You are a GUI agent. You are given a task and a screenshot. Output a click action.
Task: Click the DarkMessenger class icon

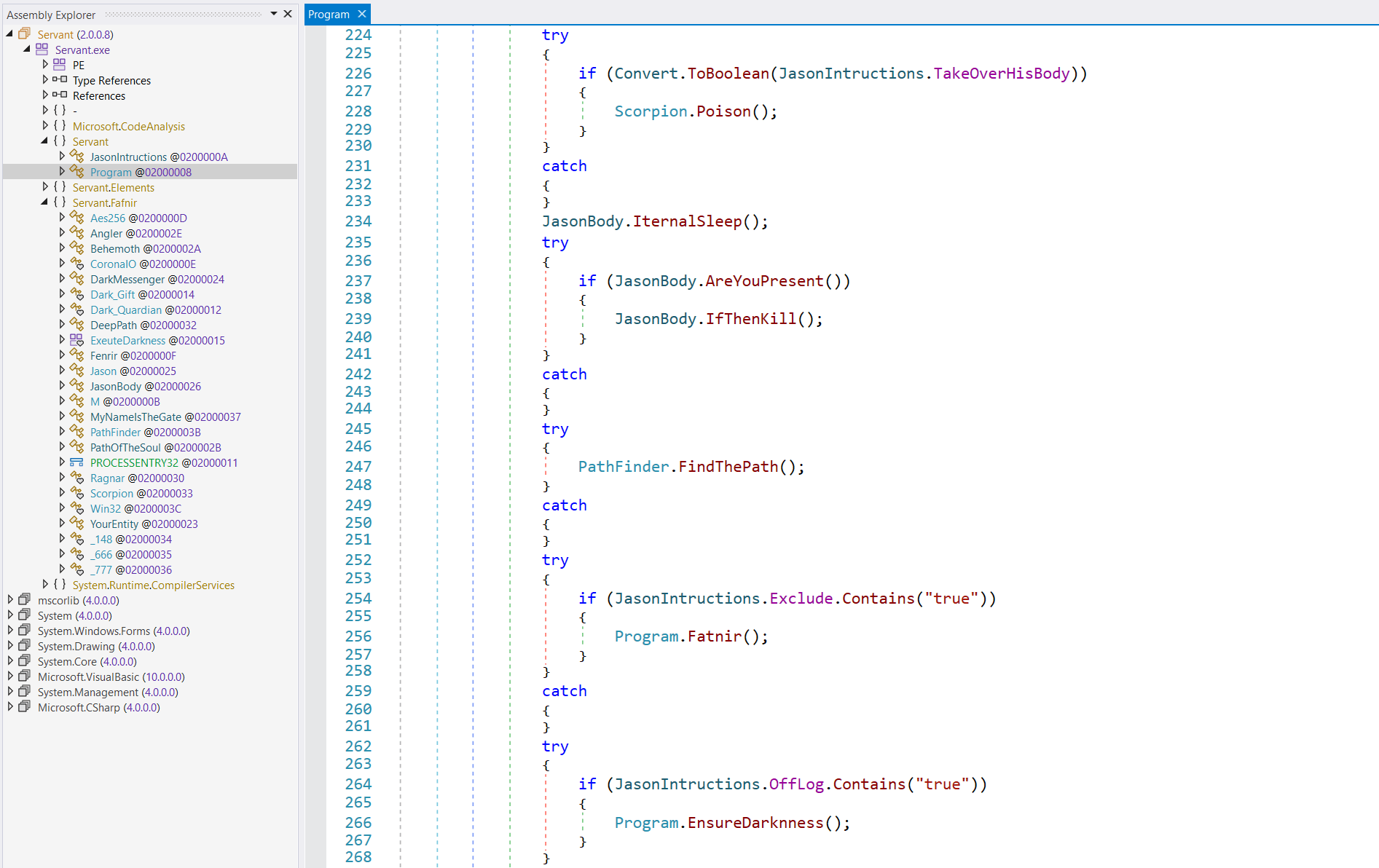(x=76, y=278)
